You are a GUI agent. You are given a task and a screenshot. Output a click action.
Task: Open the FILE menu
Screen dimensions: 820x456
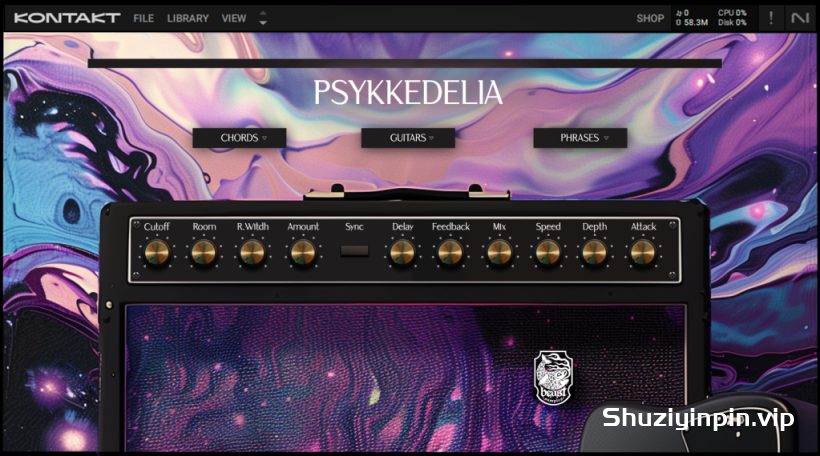coord(143,18)
